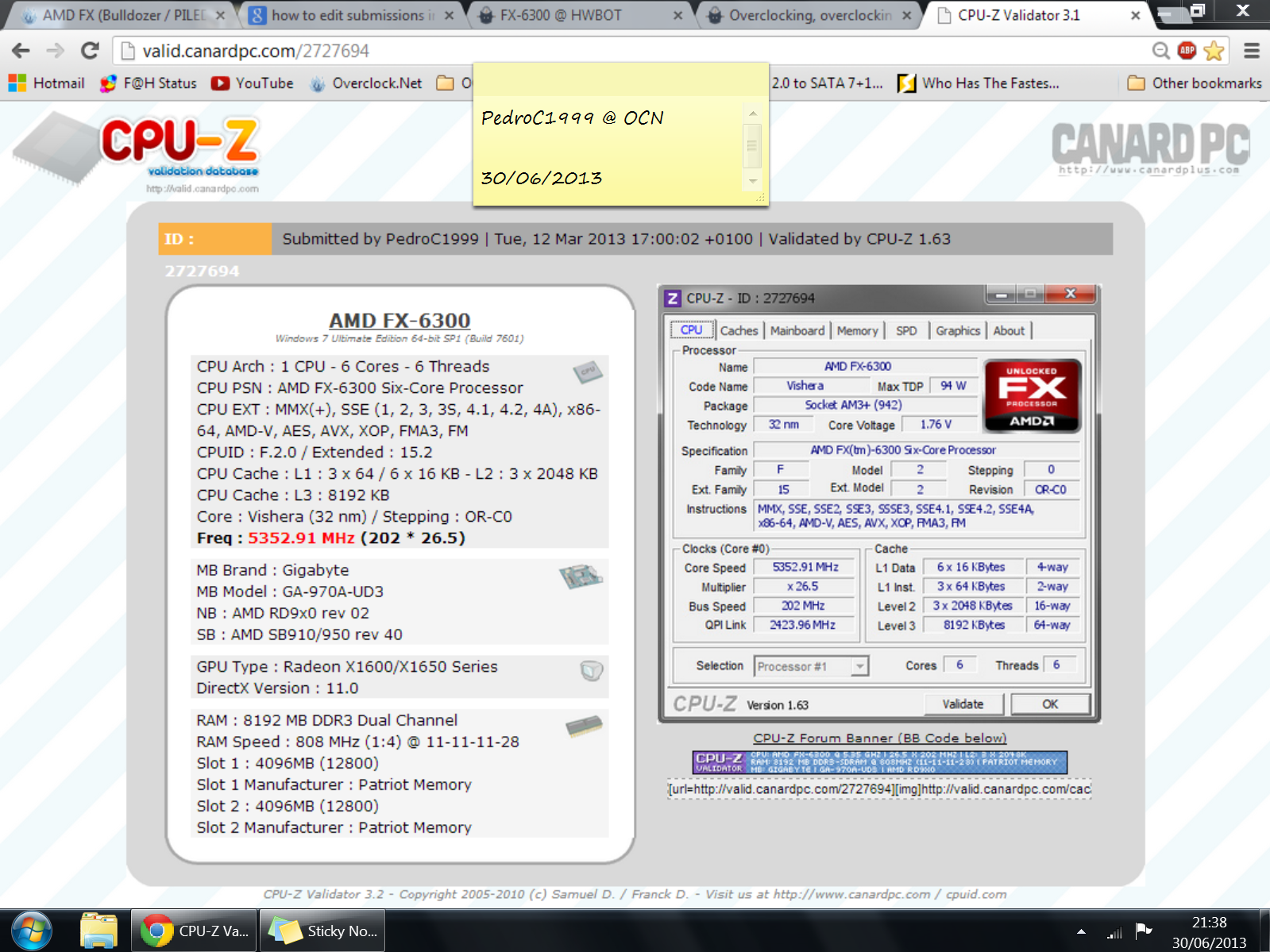Select the SPD tab in CPU-Z
The image size is (1270, 952).
pos(906,331)
